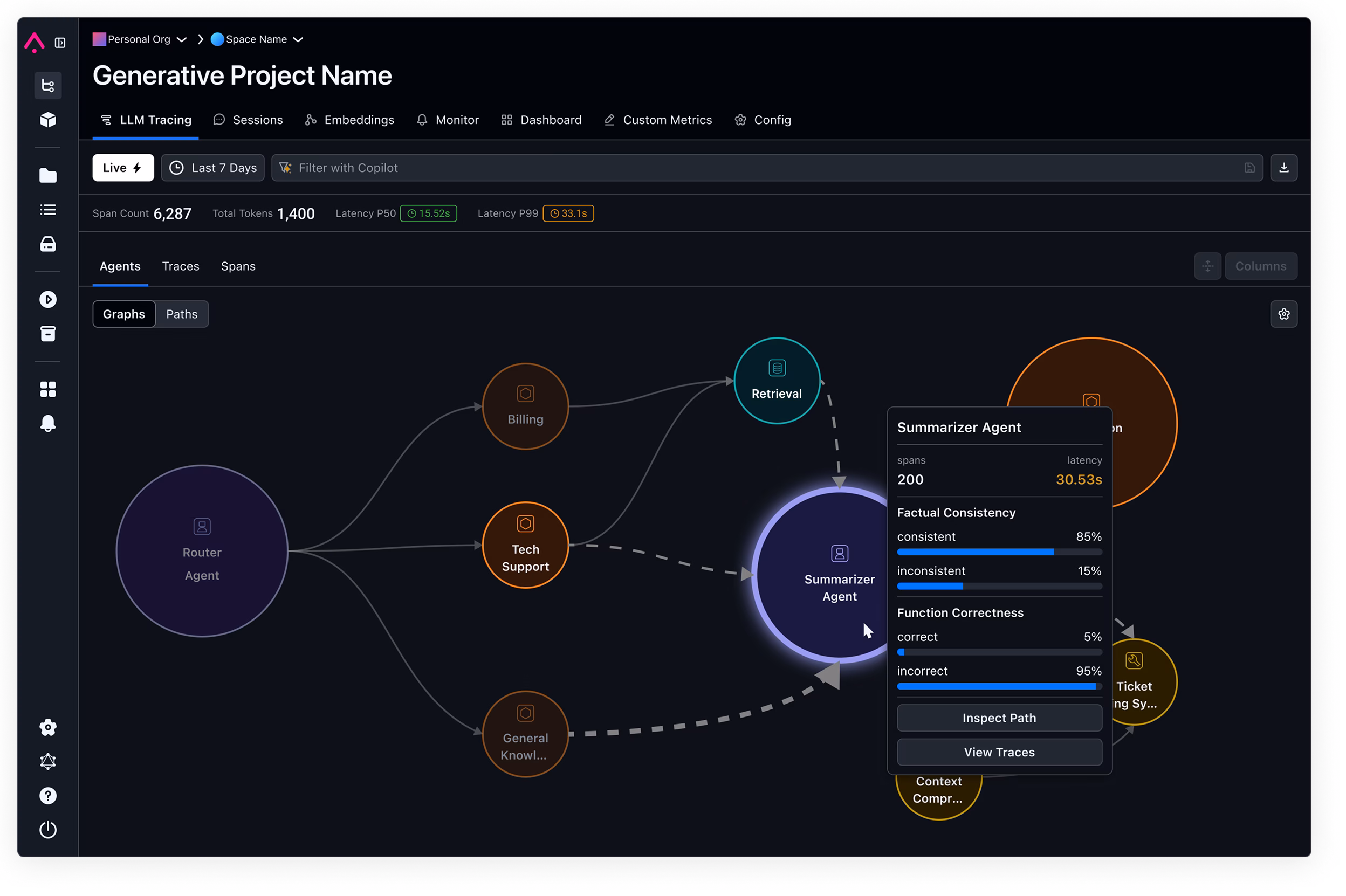Open the archive box icon in sidebar

tap(48, 334)
